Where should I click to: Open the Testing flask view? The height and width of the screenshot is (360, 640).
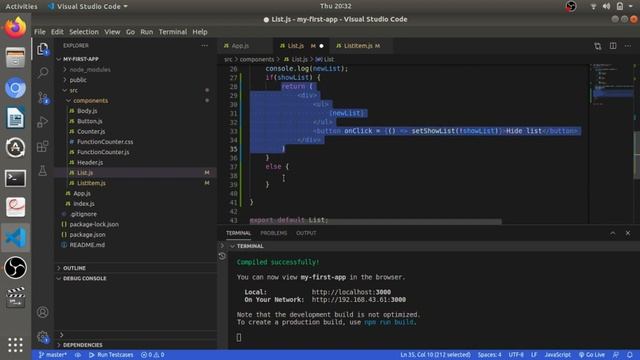point(43,171)
